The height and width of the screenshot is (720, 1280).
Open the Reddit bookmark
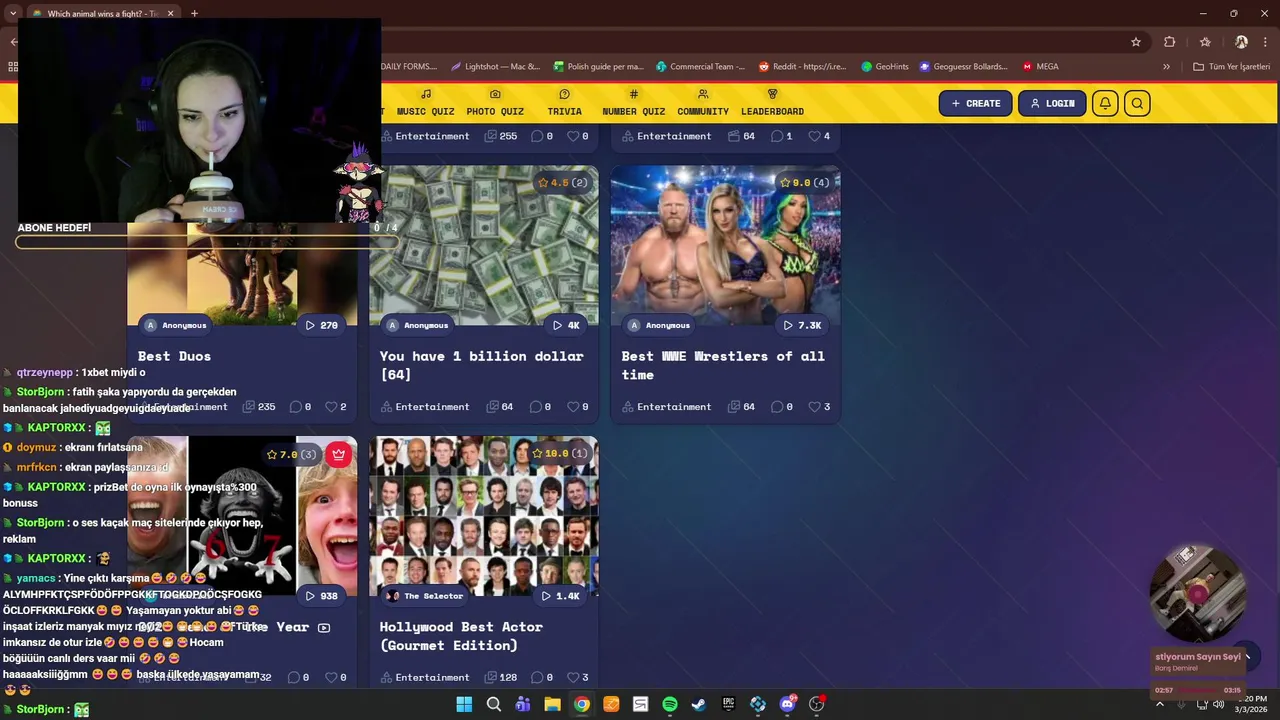[x=803, y=66]
